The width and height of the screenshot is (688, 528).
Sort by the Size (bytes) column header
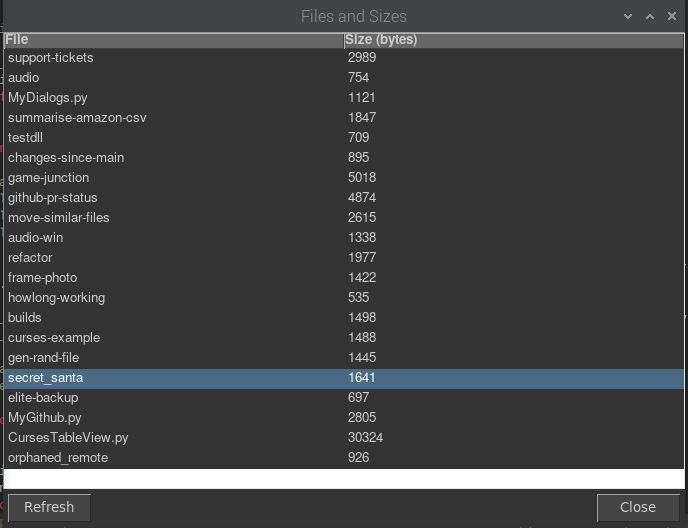pyautogui.click(x=514, y=40)
